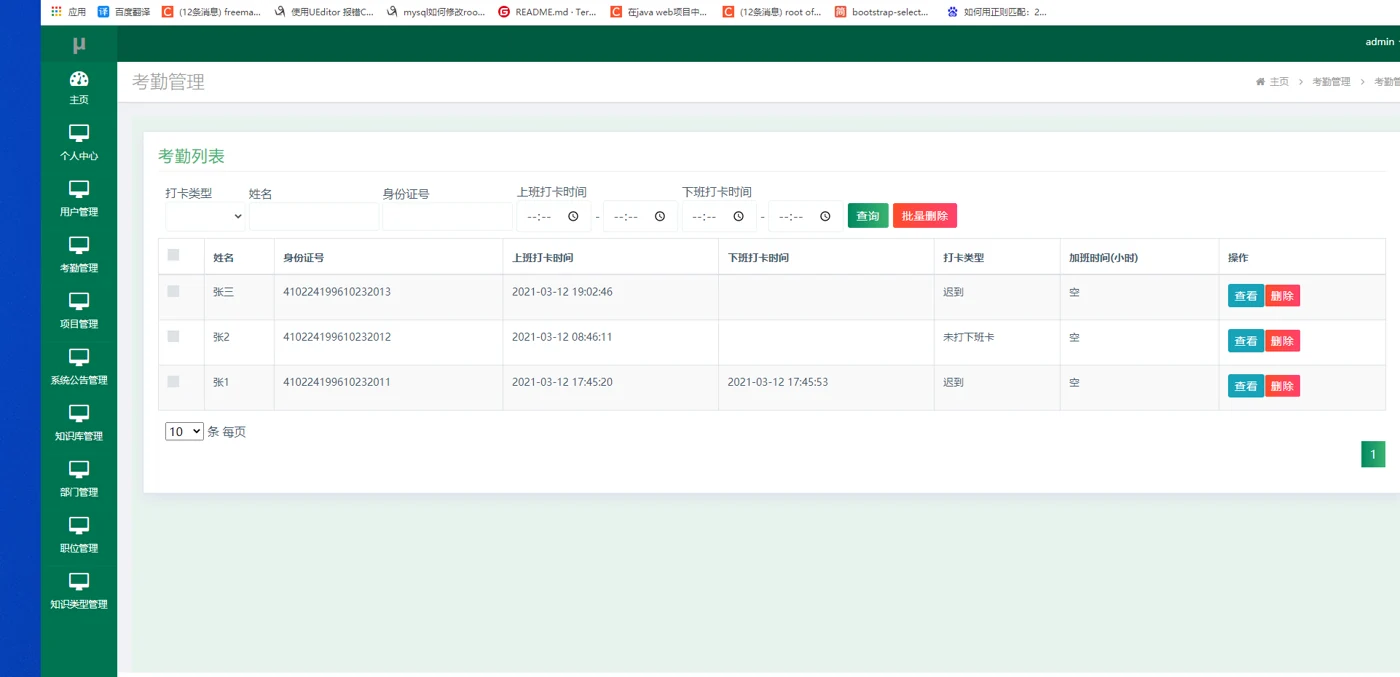Open 部门管理 sidebar icon

point(79,469)
